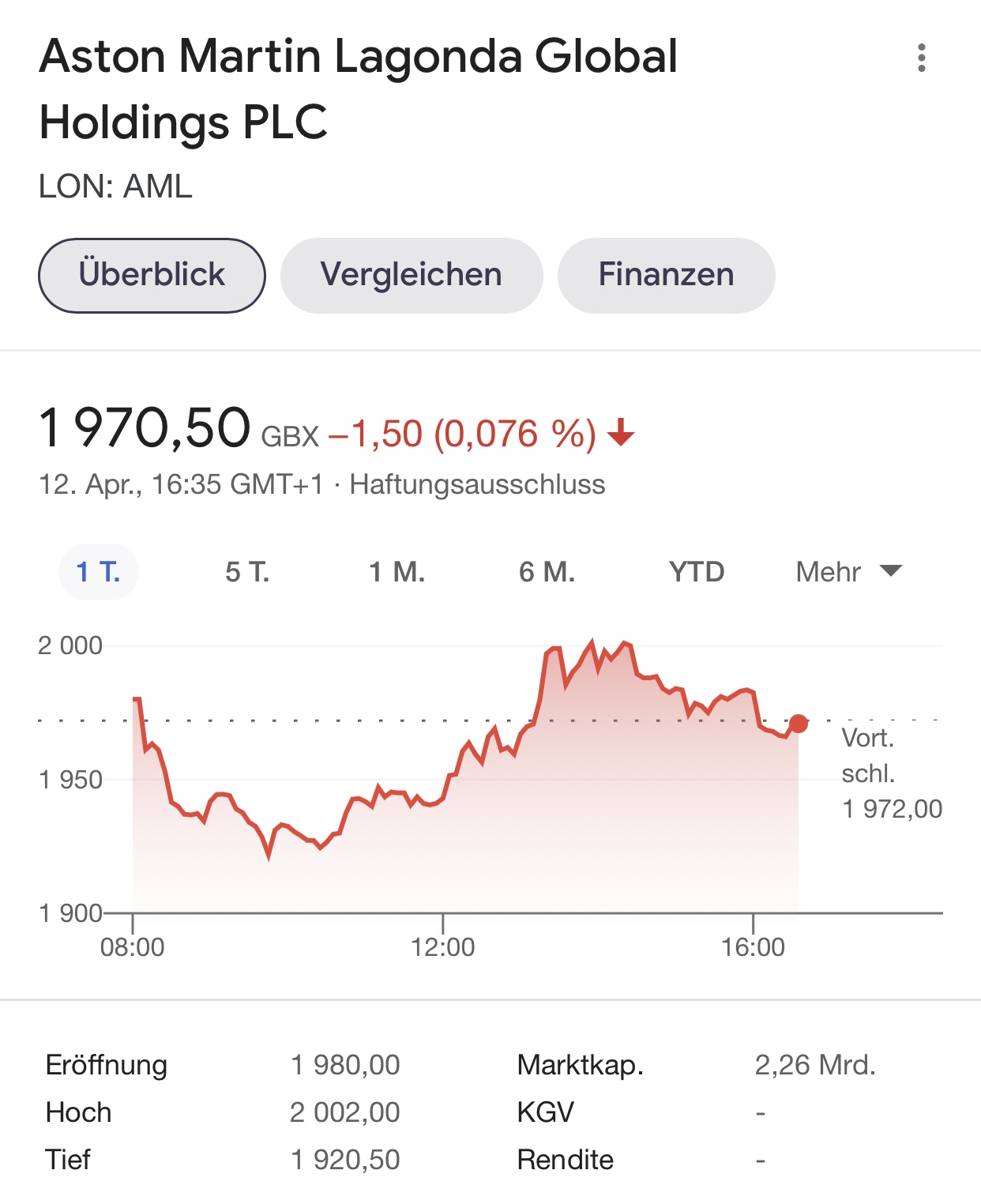Viewport: 981px width, 1204px height.
Task: Open the Finanzen tab
Action: coord(666,275)
